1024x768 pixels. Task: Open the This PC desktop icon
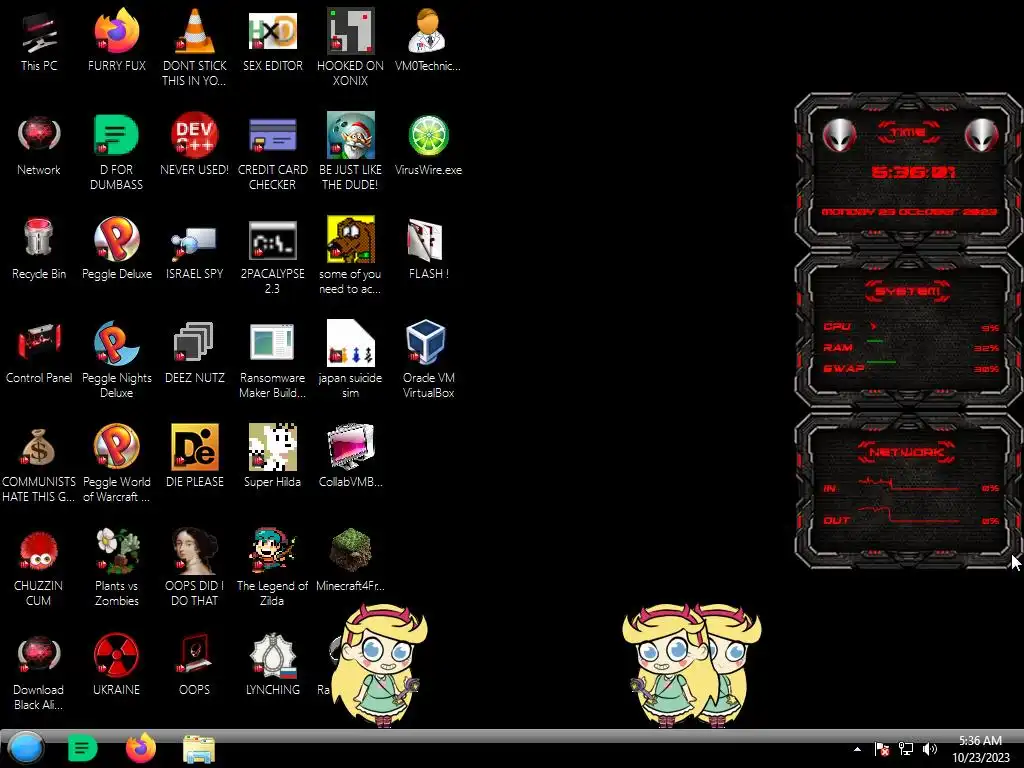[x=39, y=40]
